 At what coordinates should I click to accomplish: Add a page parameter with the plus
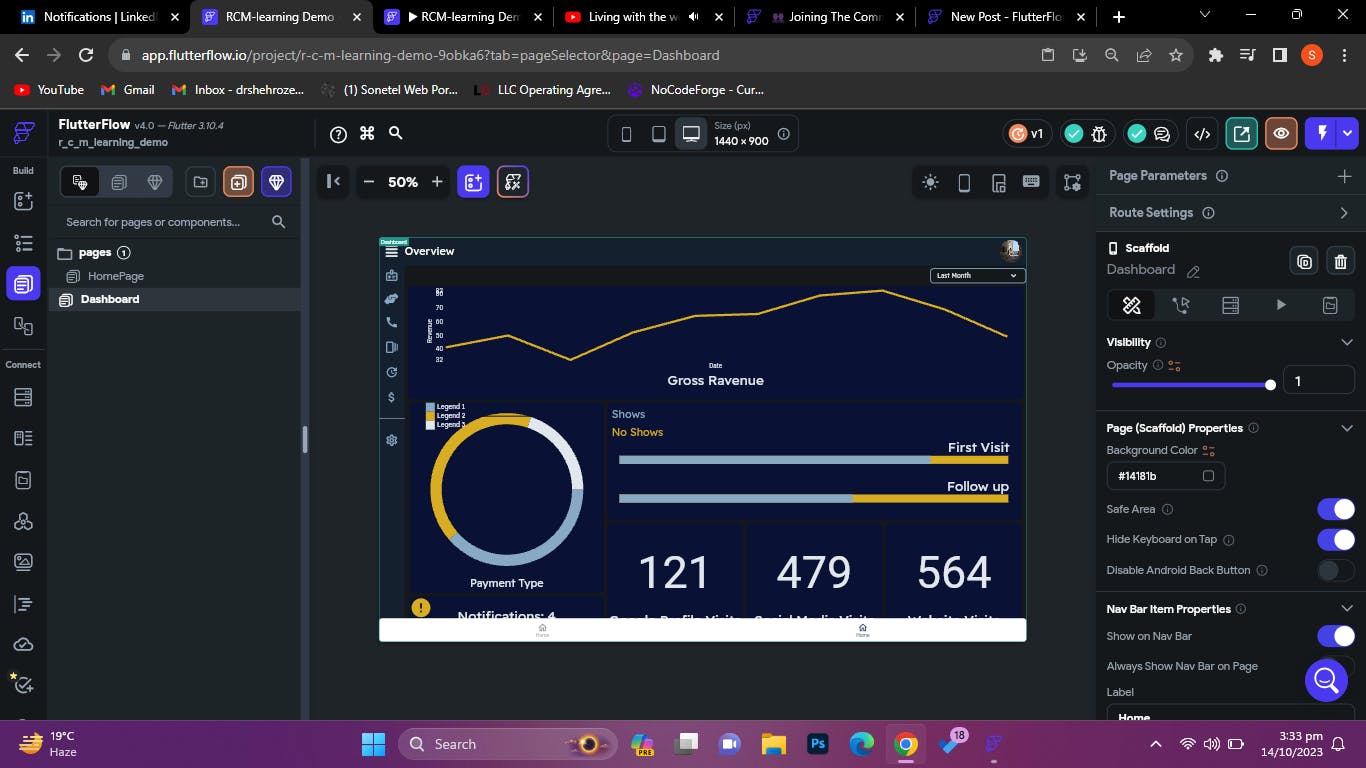pyautogui.click(x=1344, y=176)
